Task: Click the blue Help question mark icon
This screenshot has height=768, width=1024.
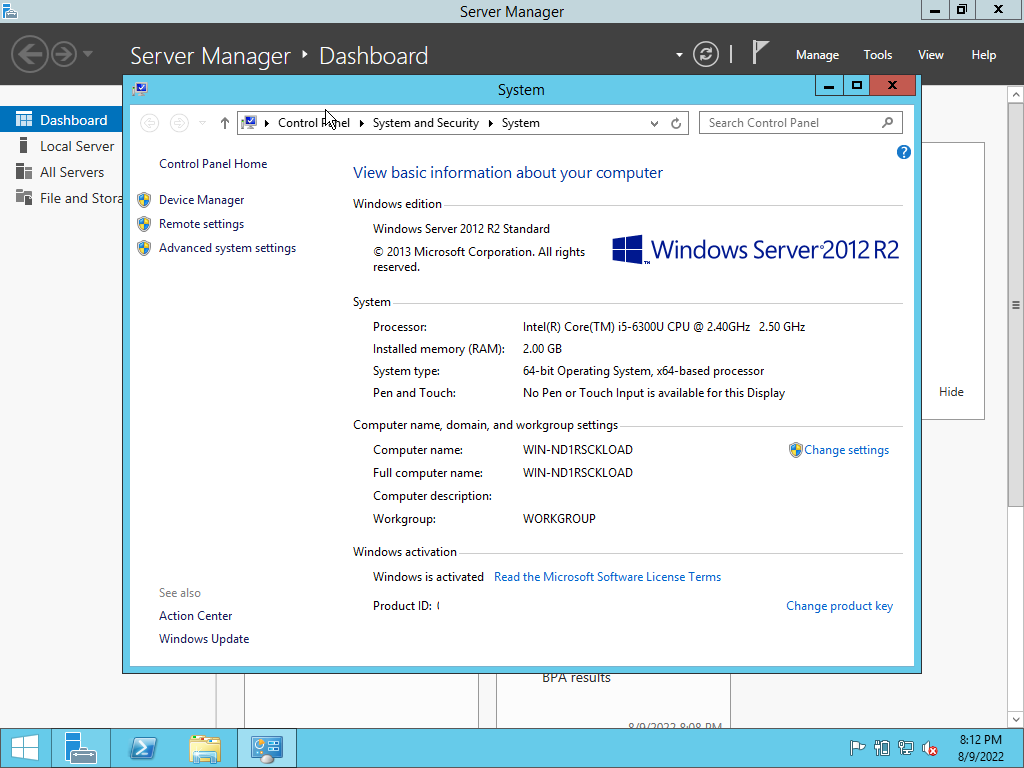Action: (x=904, y=152)
